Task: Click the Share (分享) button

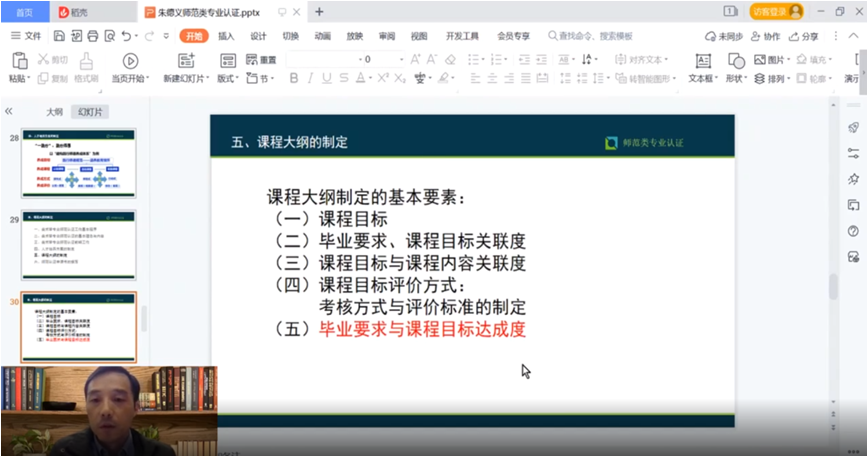Action: 804,36
